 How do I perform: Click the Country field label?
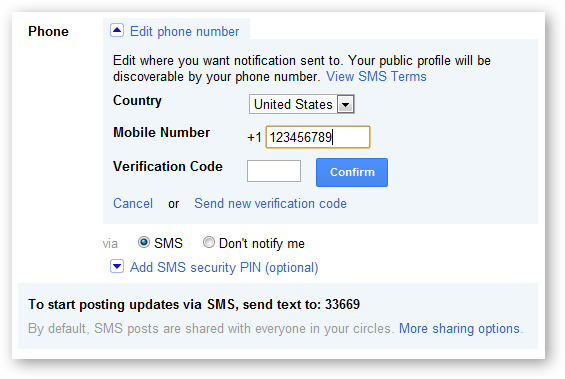137,101
